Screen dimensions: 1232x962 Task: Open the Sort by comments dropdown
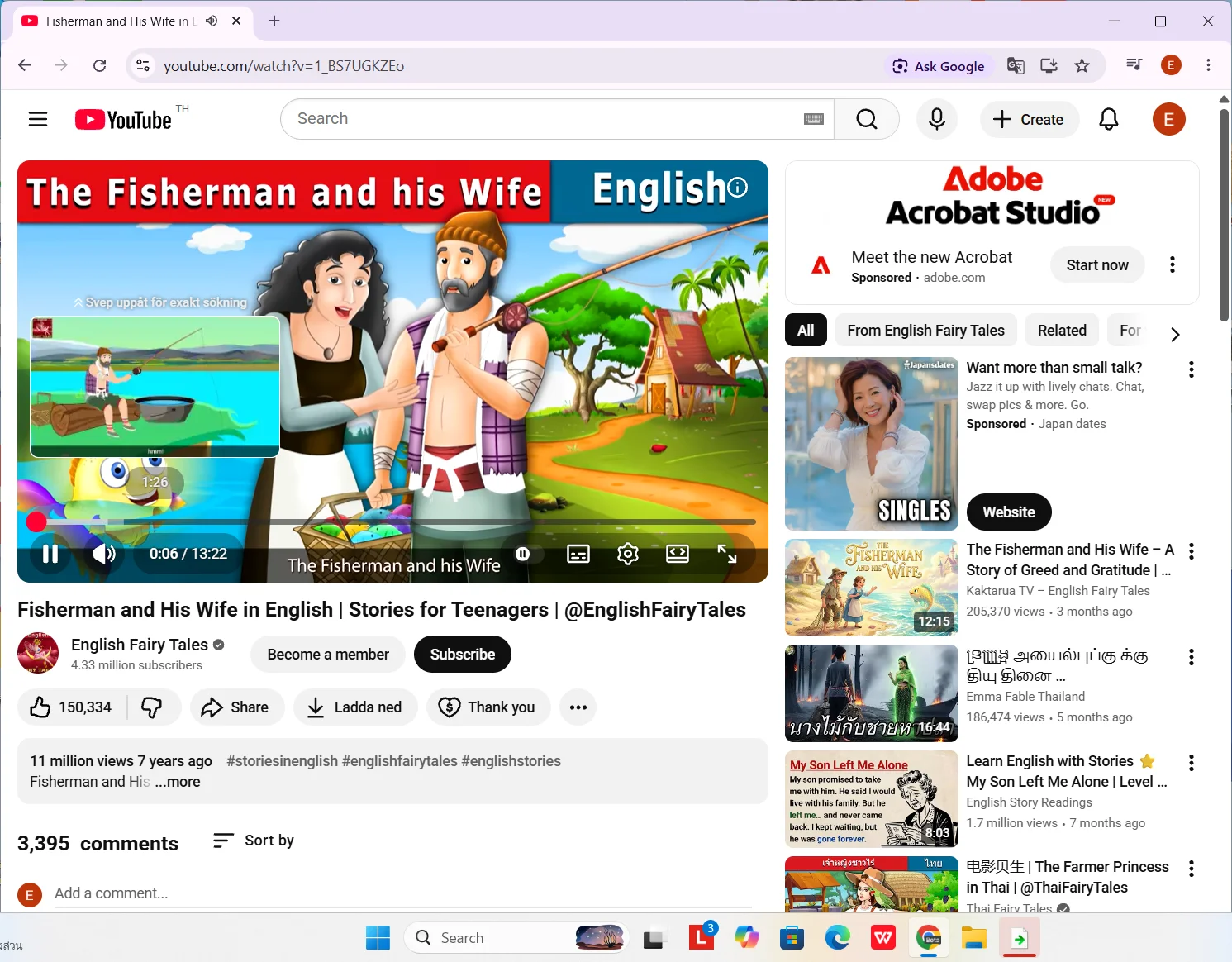[x=252, y=841]
